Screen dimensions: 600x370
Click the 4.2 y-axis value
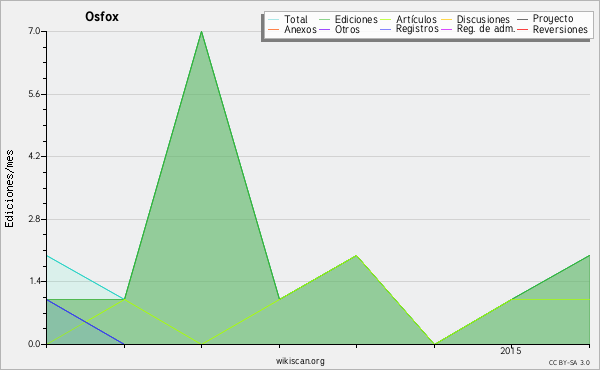[34, 156]
